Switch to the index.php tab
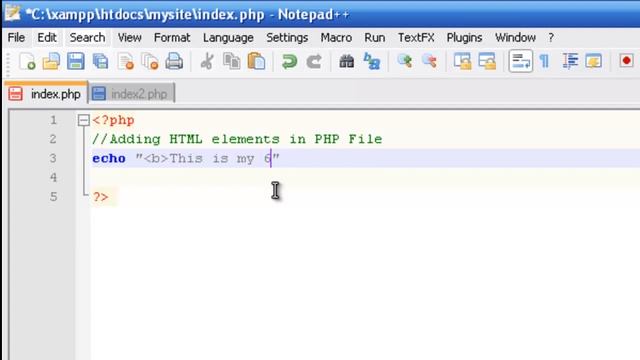The image size is (640, 360). pos(46,94)
